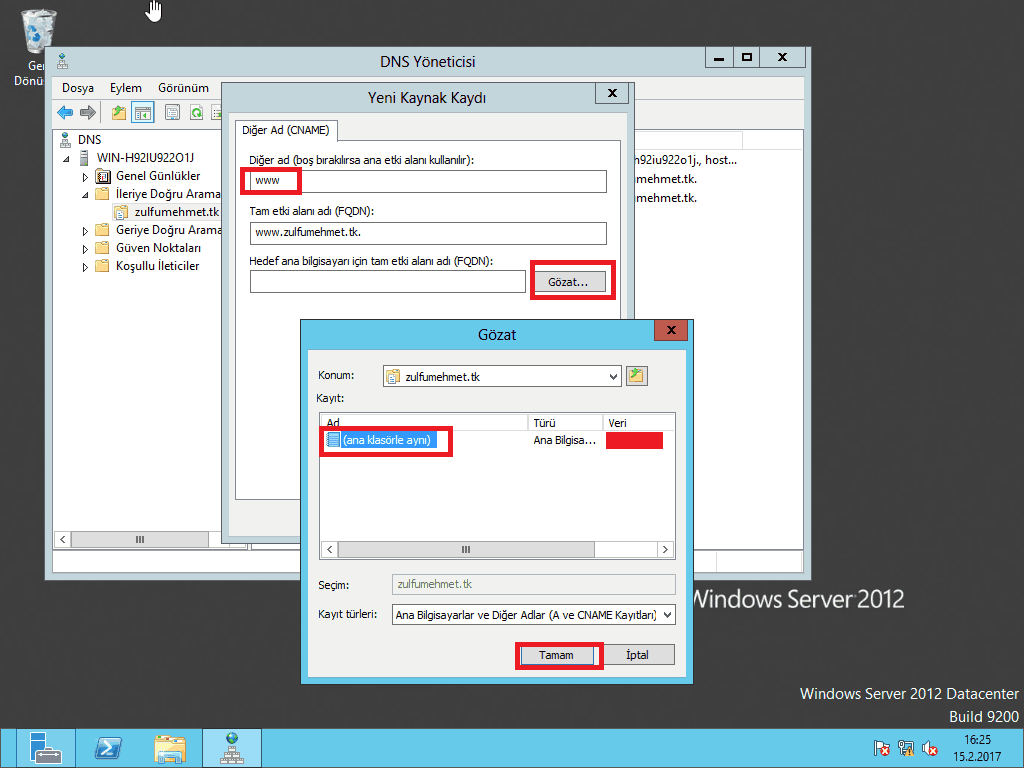Click the green Refresh toolbar icon
Image resolution: width=1024 pixels, height=768 pixels.
[197, 112]
